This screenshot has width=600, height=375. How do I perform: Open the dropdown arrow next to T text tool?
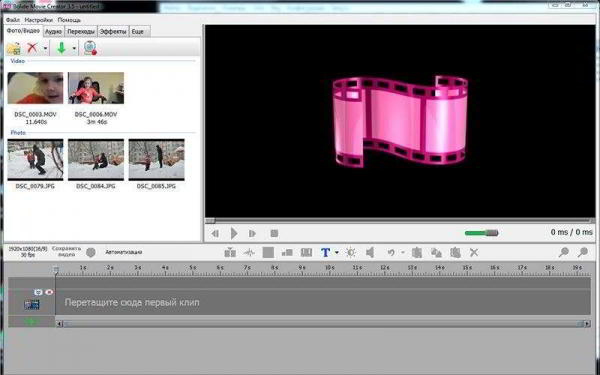(x=337, y=253)
